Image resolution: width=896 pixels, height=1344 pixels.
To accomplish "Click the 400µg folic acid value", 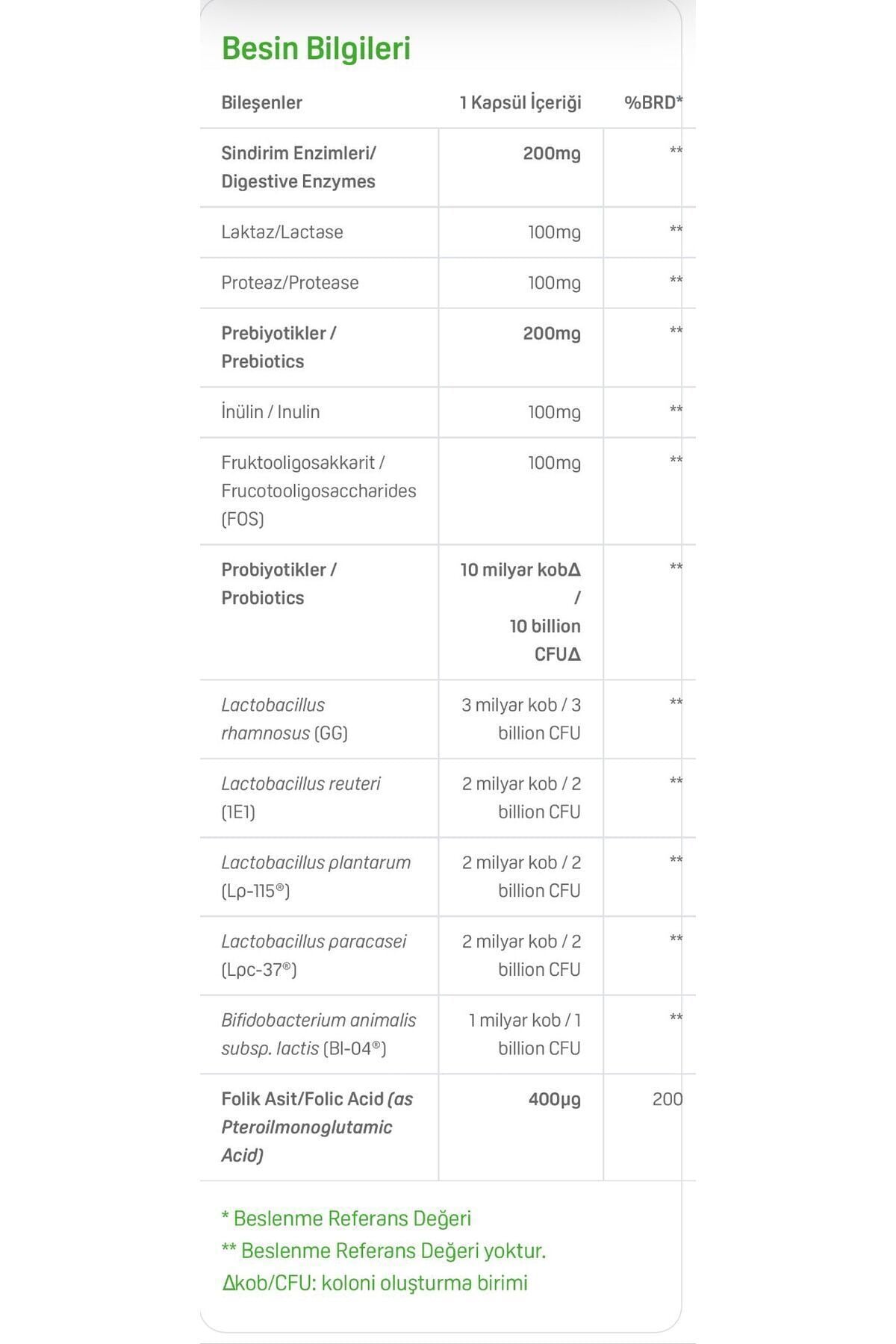I will click(x=554, y=1099).
